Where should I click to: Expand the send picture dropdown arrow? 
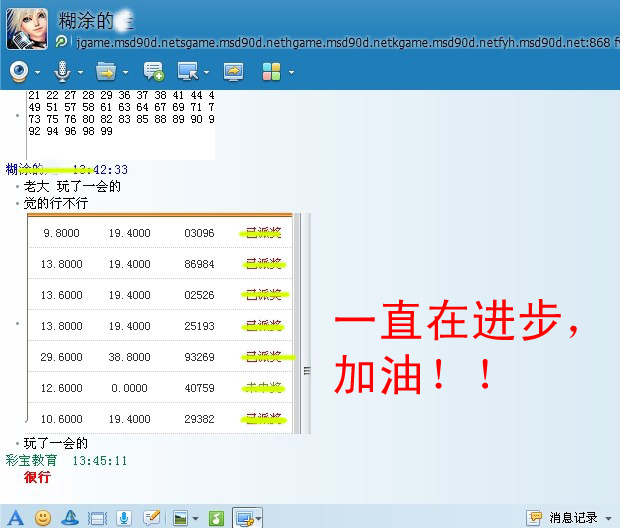(195, 518)
